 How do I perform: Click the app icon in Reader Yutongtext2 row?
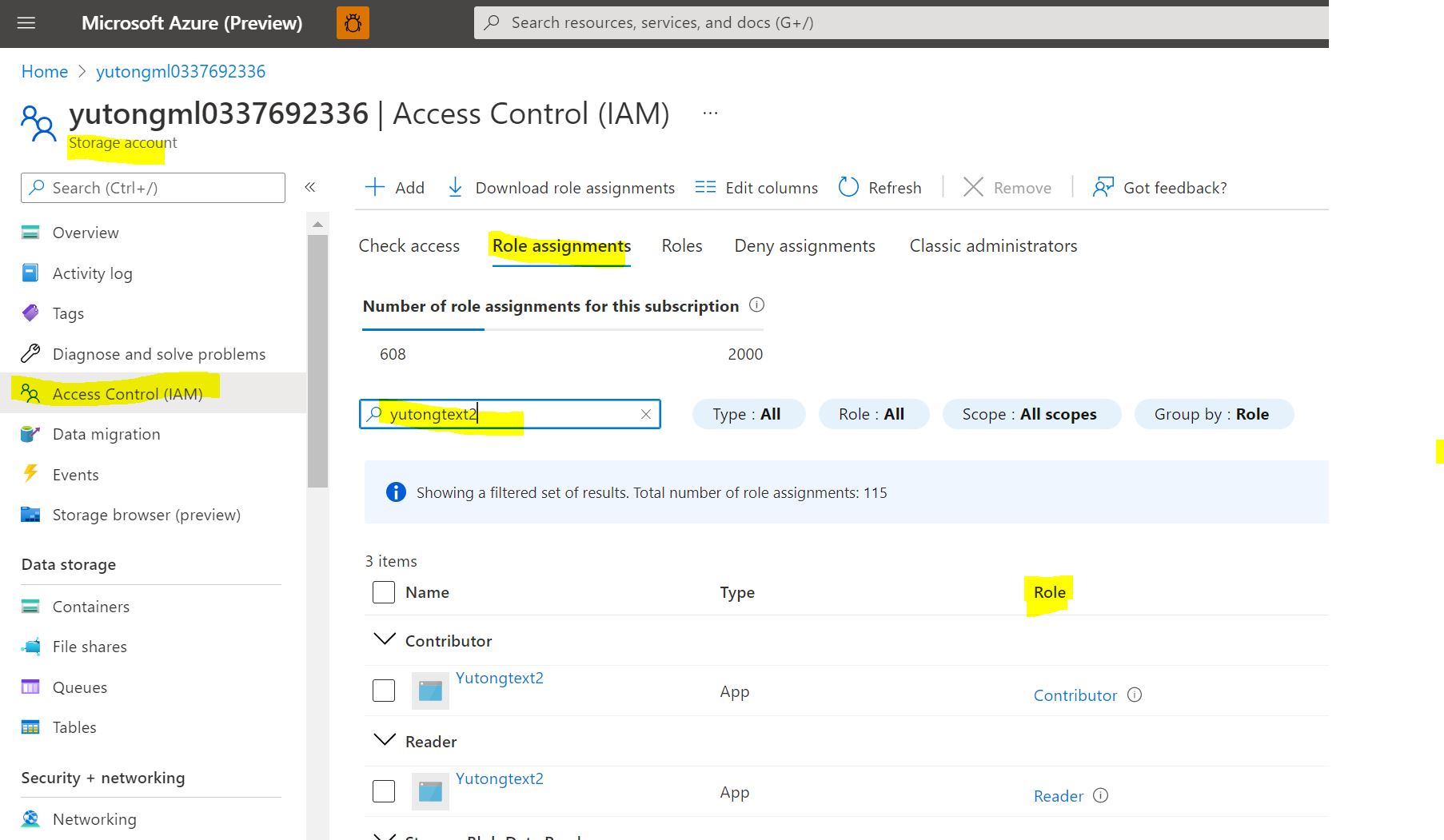click(430, 791)
